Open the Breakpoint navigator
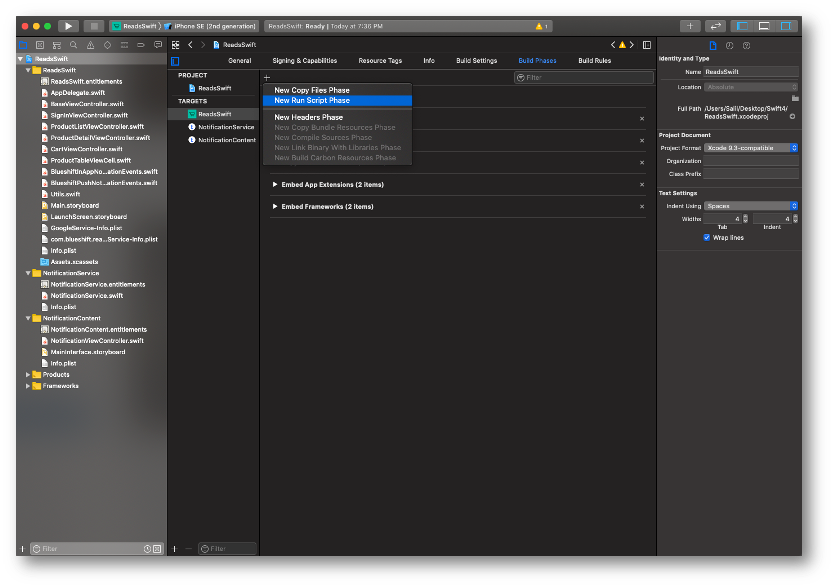The height and width of the screenshot is (587, 833). (x=141, y=45)
